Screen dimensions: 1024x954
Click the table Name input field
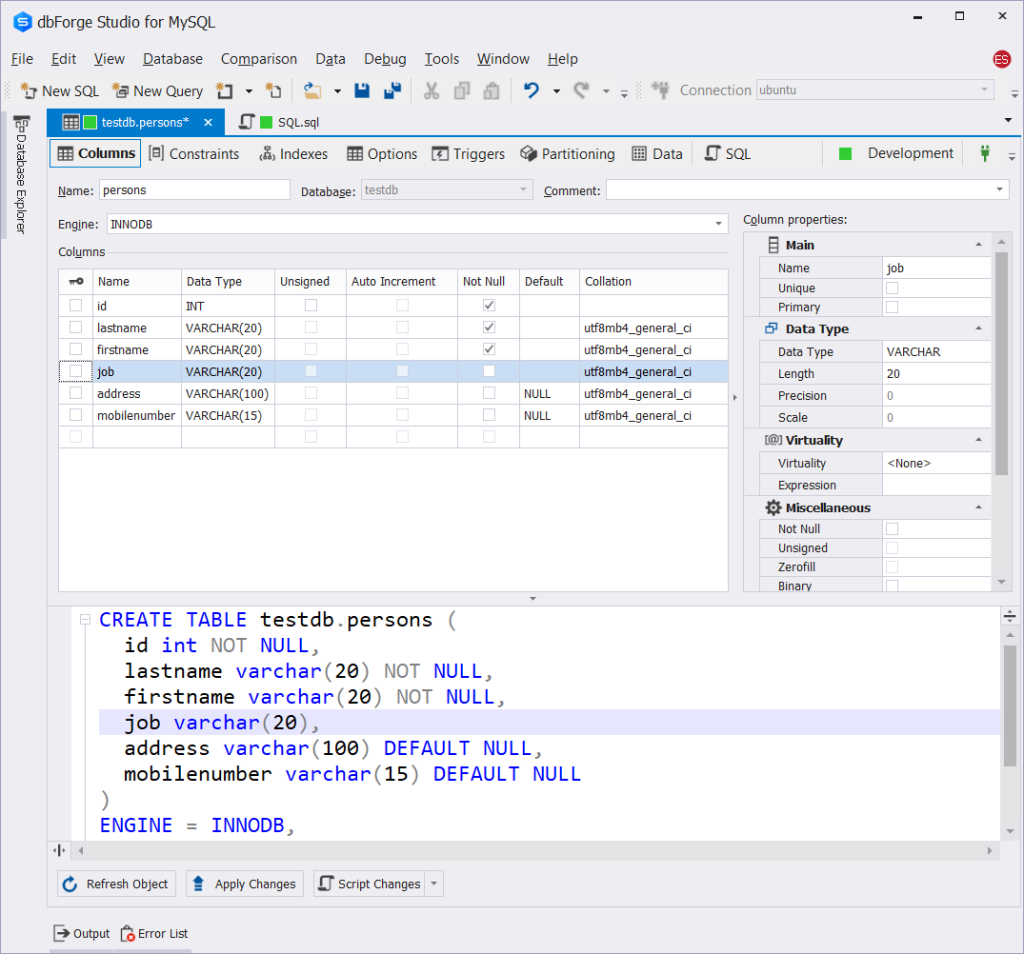(x=195, y=190)
